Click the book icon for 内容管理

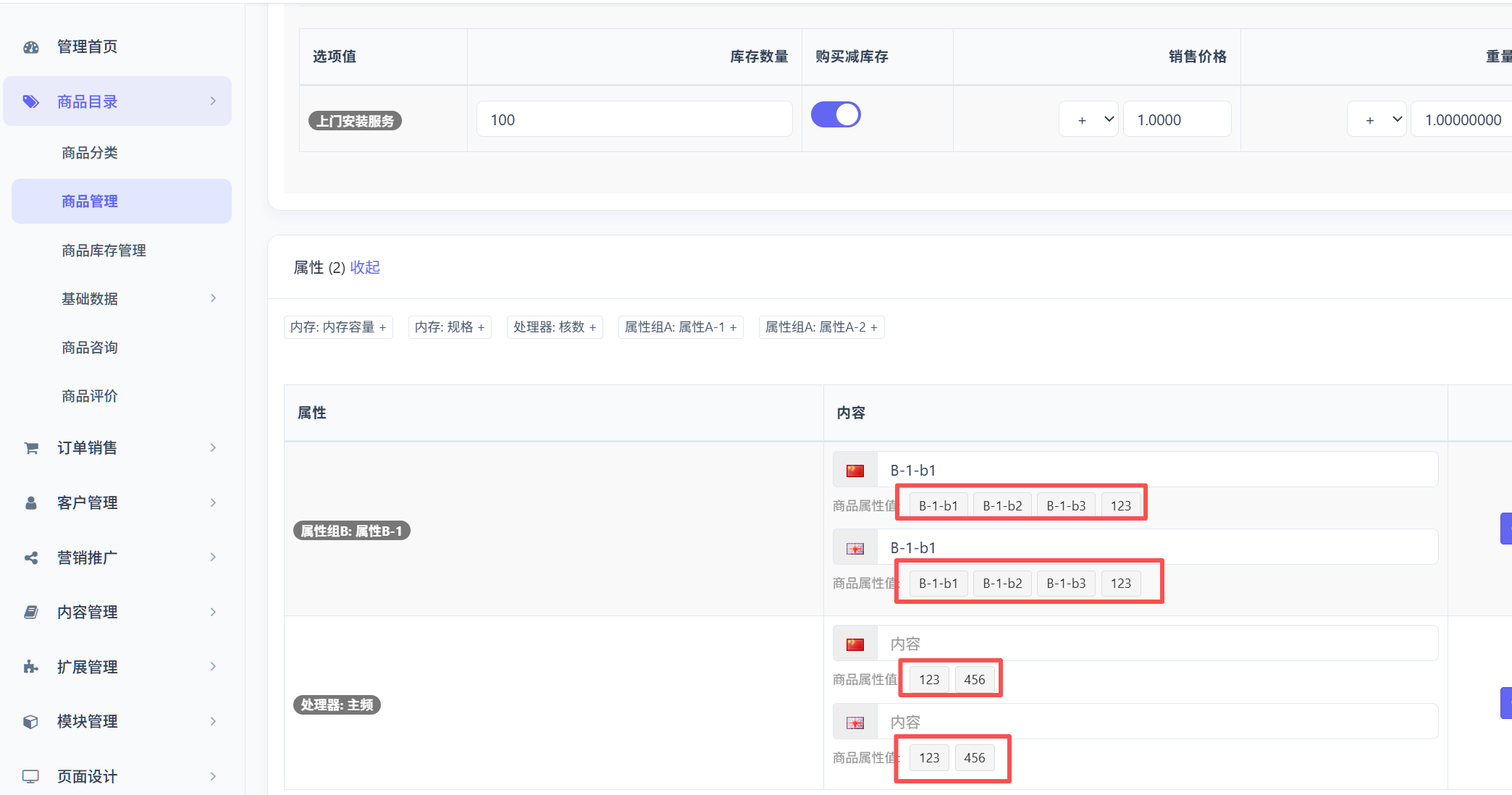(31, 613)
